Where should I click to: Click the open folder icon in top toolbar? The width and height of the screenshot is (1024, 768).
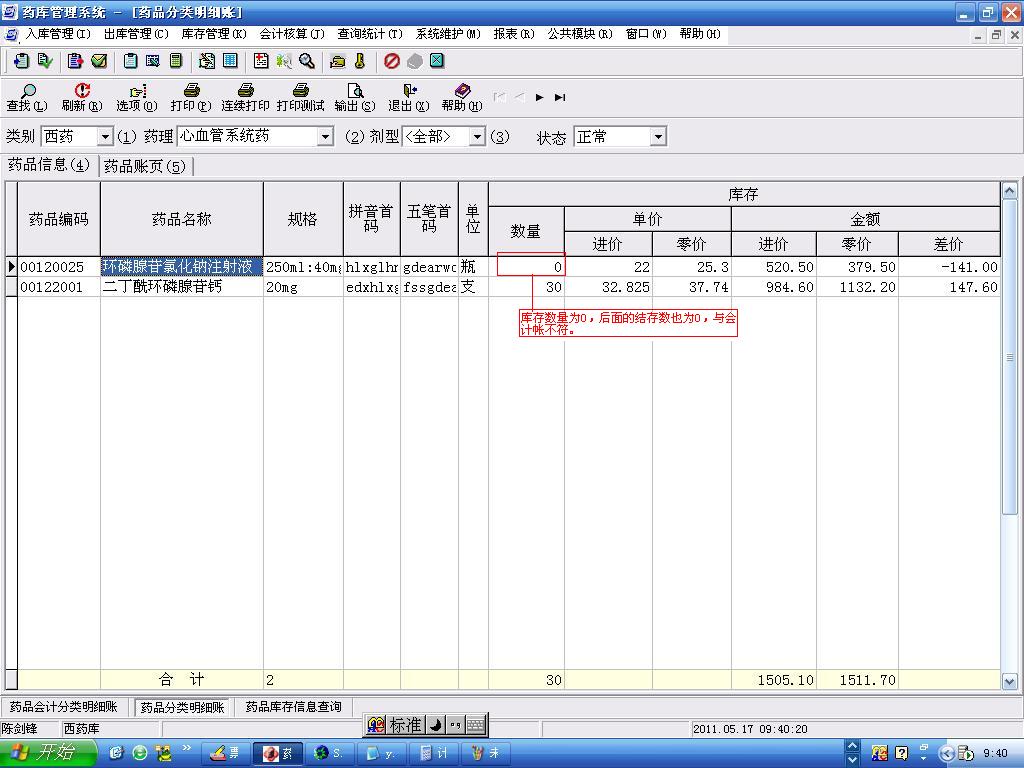[x=338, y=61]
